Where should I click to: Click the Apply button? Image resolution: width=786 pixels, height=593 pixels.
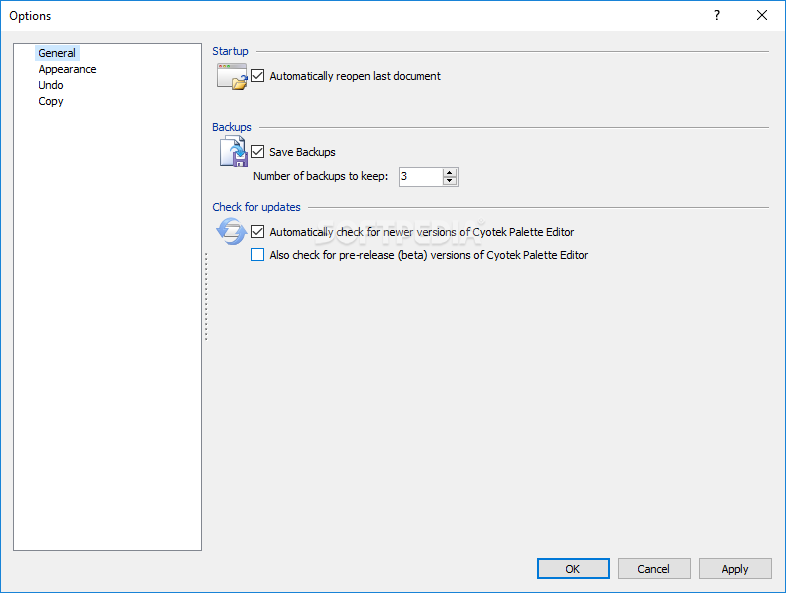click(x=735, y=569)
